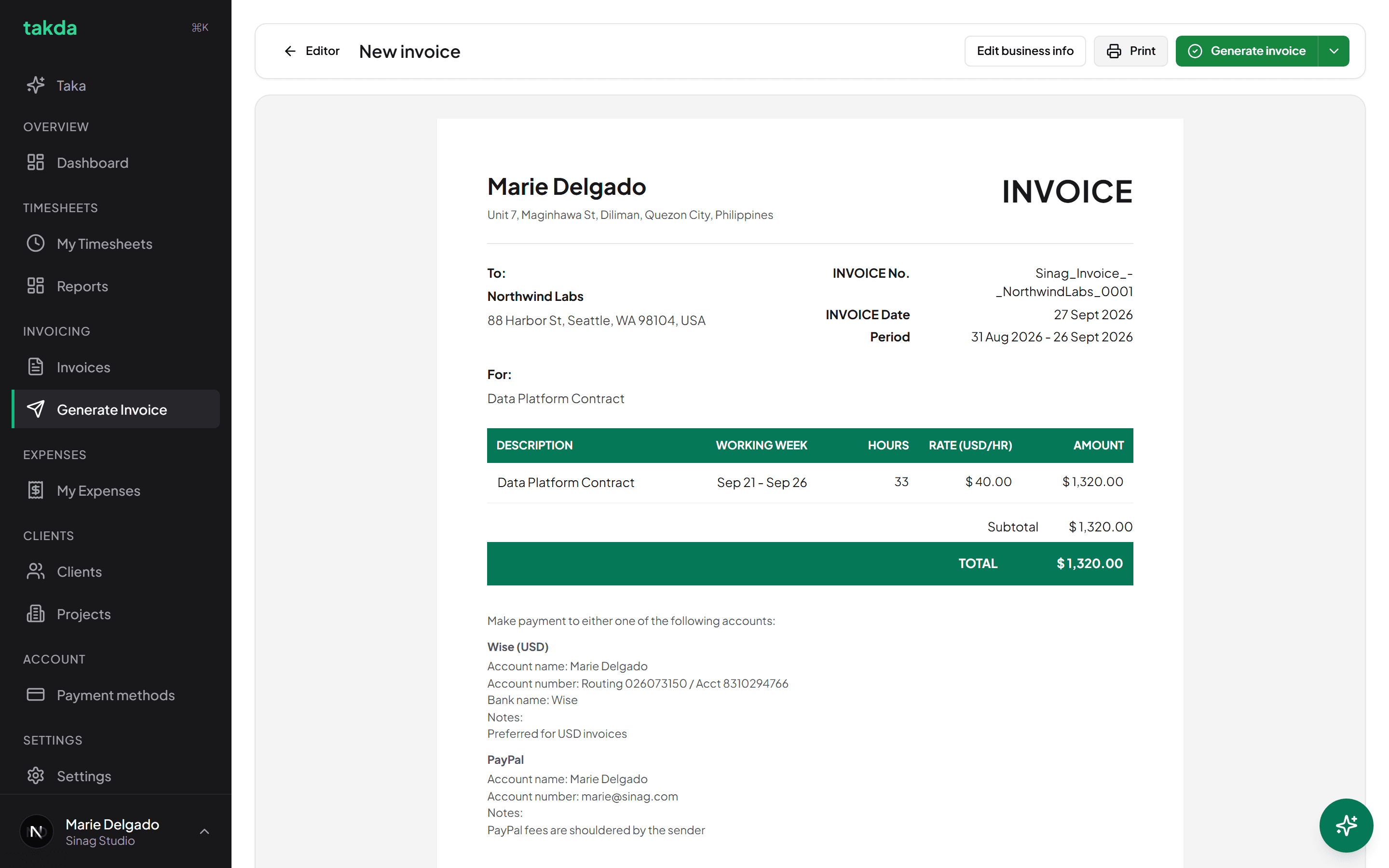Open the ⌘K command palette shortcut
This screenshot has height=868, width=1389.
coord(200,27)
